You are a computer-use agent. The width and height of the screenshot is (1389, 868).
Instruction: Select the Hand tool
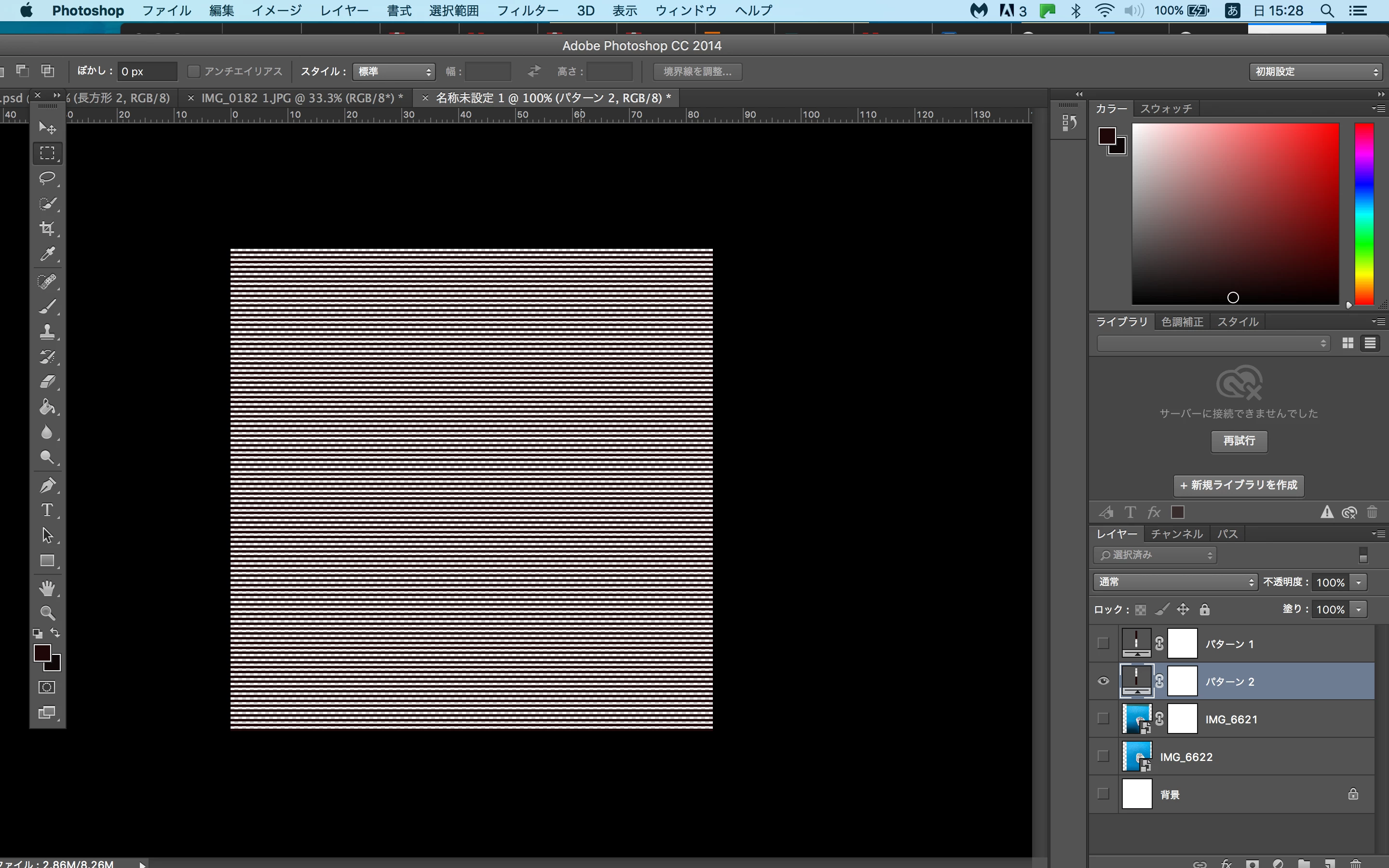[47, 588]
